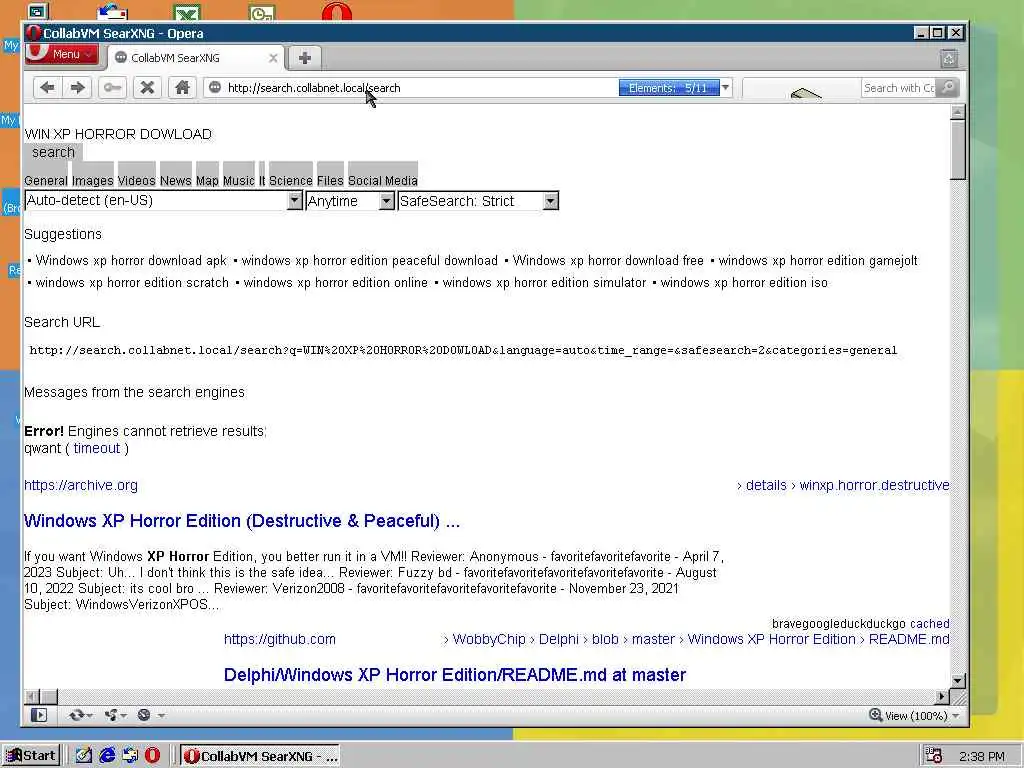Open the SafeSearch: Strict dropdown
1024x768 pixels.
(478, 200)
